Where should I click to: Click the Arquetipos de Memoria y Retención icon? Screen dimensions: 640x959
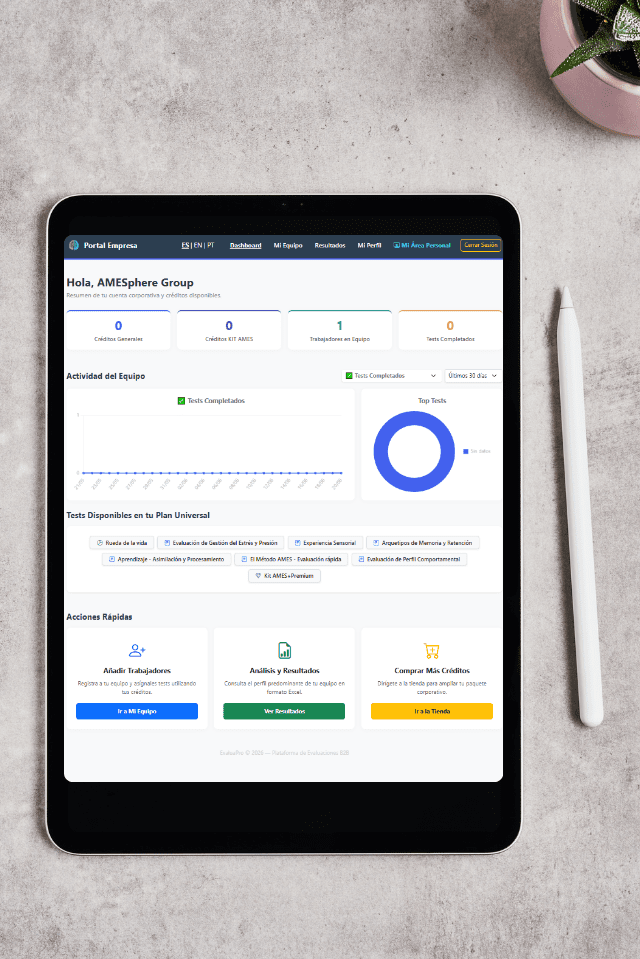pyautogui.click(x=376, y=542)
